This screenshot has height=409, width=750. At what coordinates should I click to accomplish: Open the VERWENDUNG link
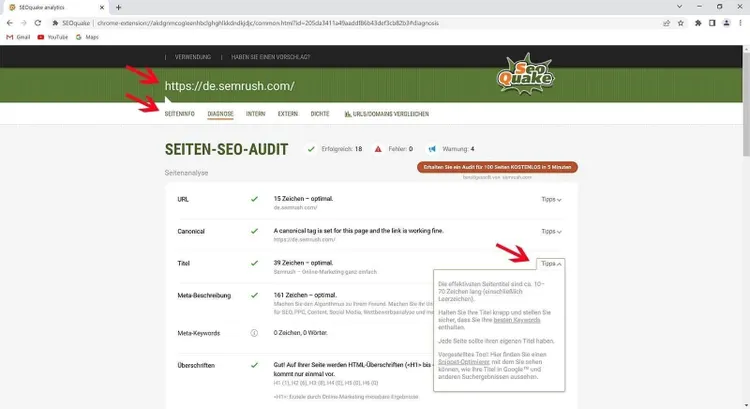coord(193,57)
